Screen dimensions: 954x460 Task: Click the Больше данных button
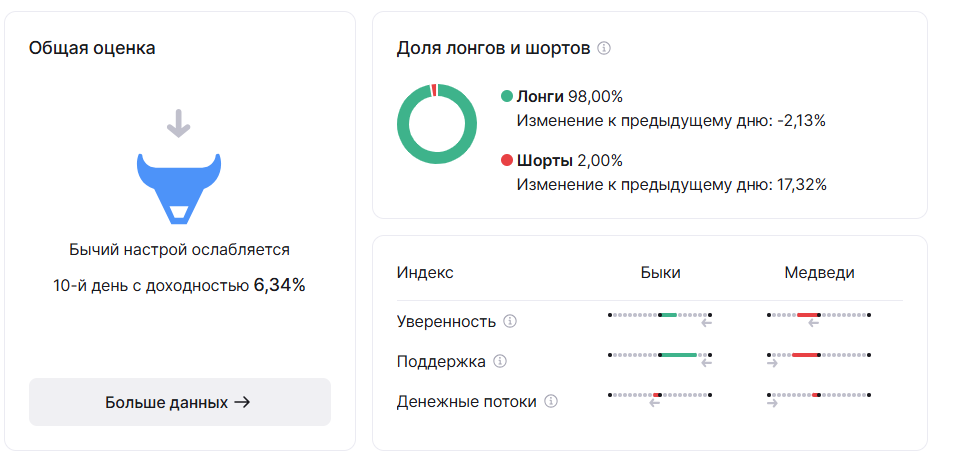click(x=180, y=402)
